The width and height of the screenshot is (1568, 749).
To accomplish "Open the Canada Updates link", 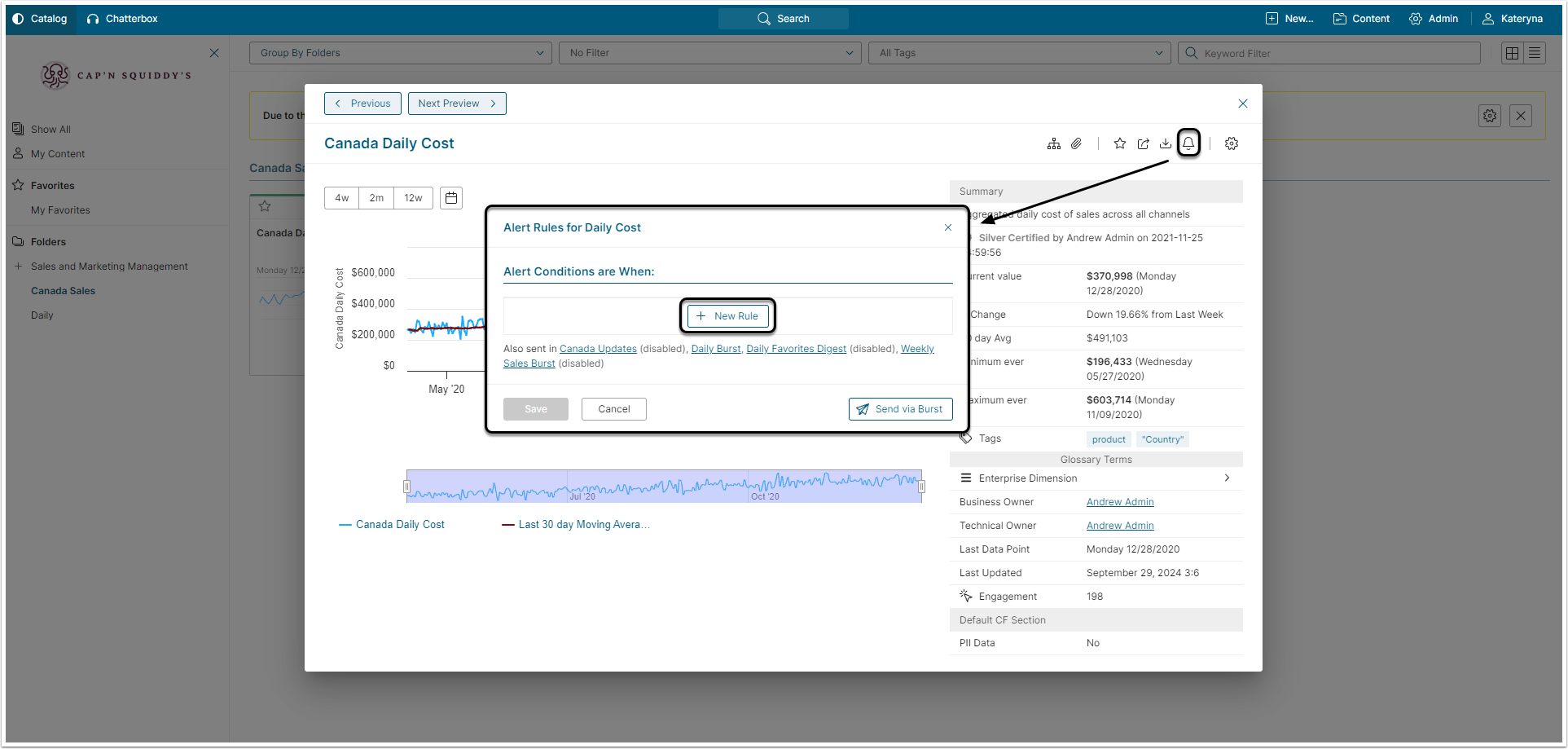I will point(598,349).
